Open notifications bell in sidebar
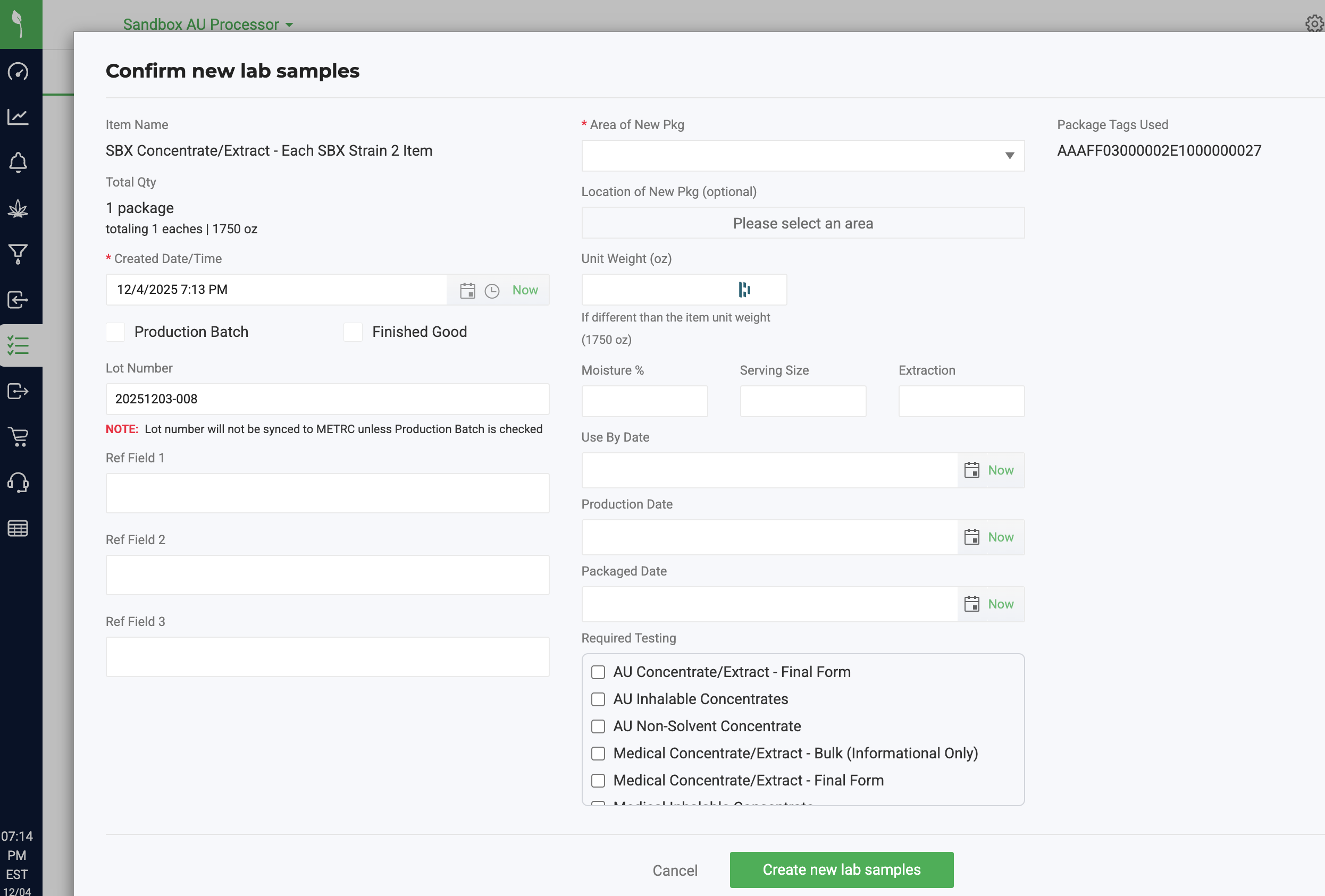This screenshot has width=1325, height=896. (x=18, y=163)
